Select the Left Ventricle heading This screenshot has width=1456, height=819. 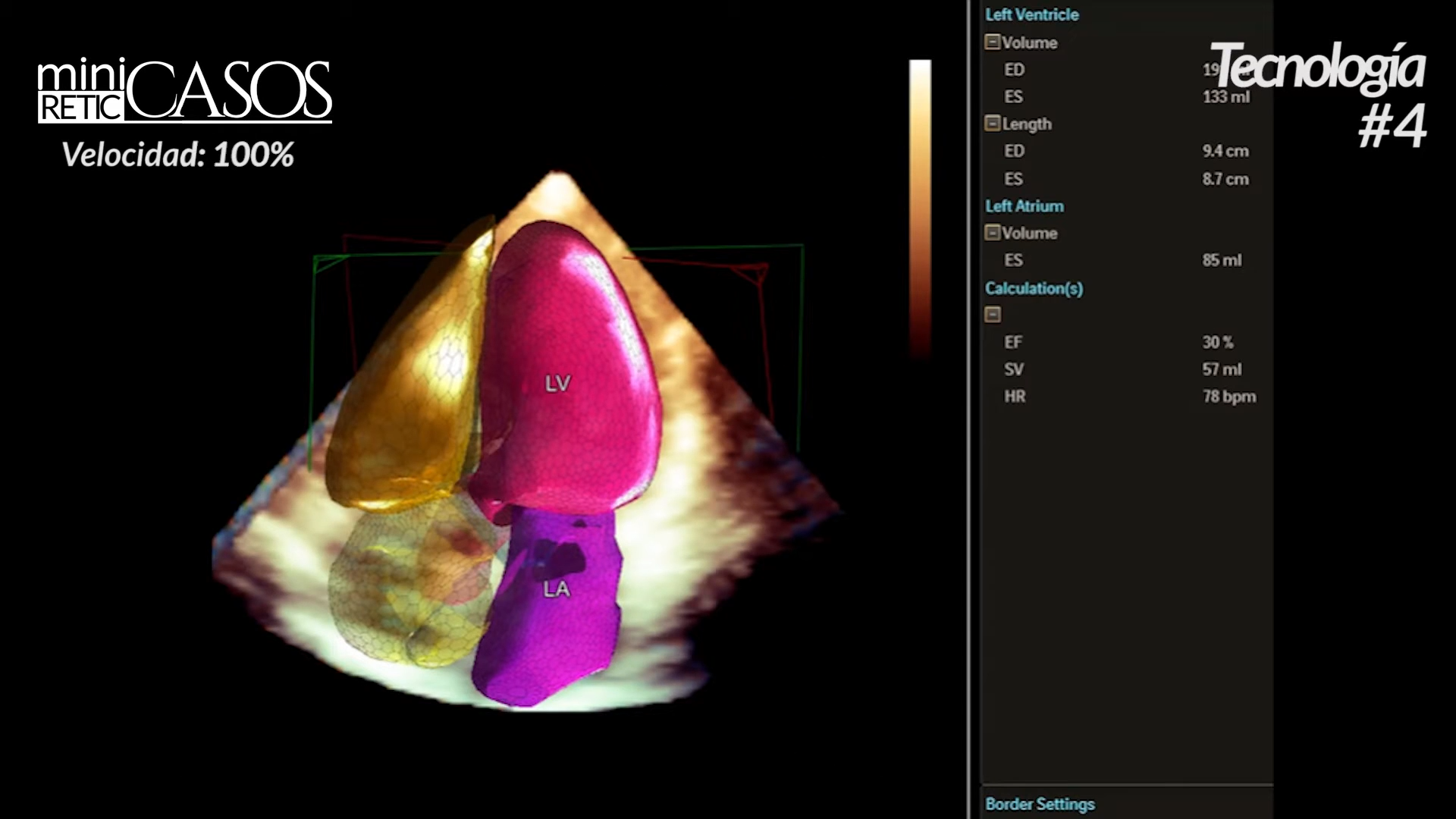coord(1031,14)
